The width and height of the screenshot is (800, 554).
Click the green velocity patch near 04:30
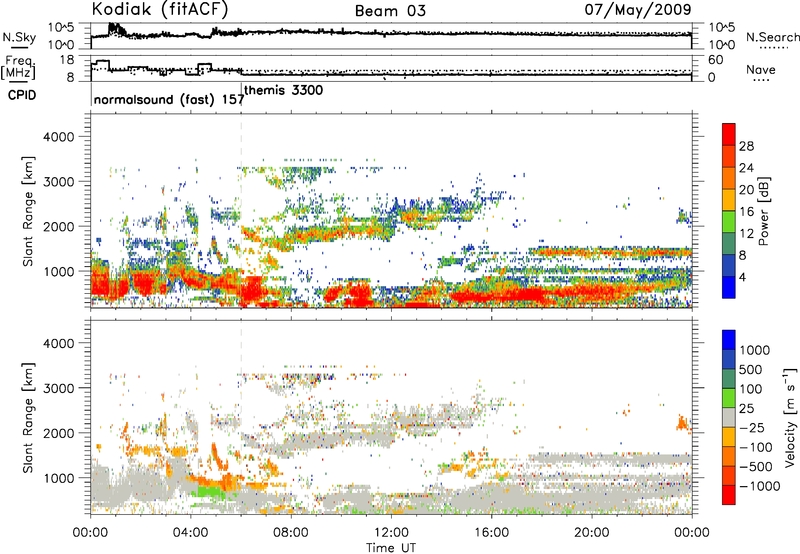pyautogui.click(x=209, y=492)
